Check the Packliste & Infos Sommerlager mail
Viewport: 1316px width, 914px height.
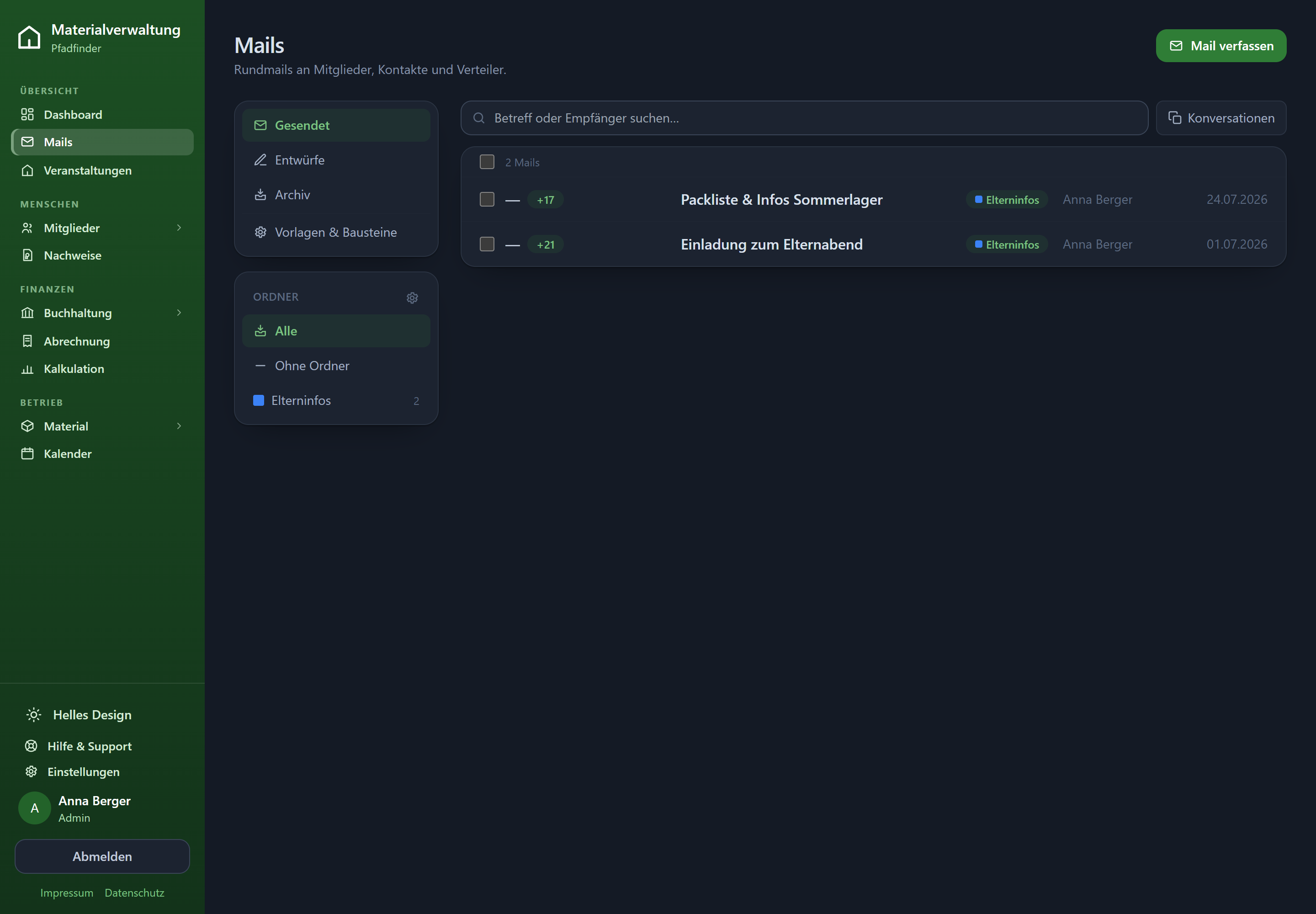point(487,199)
